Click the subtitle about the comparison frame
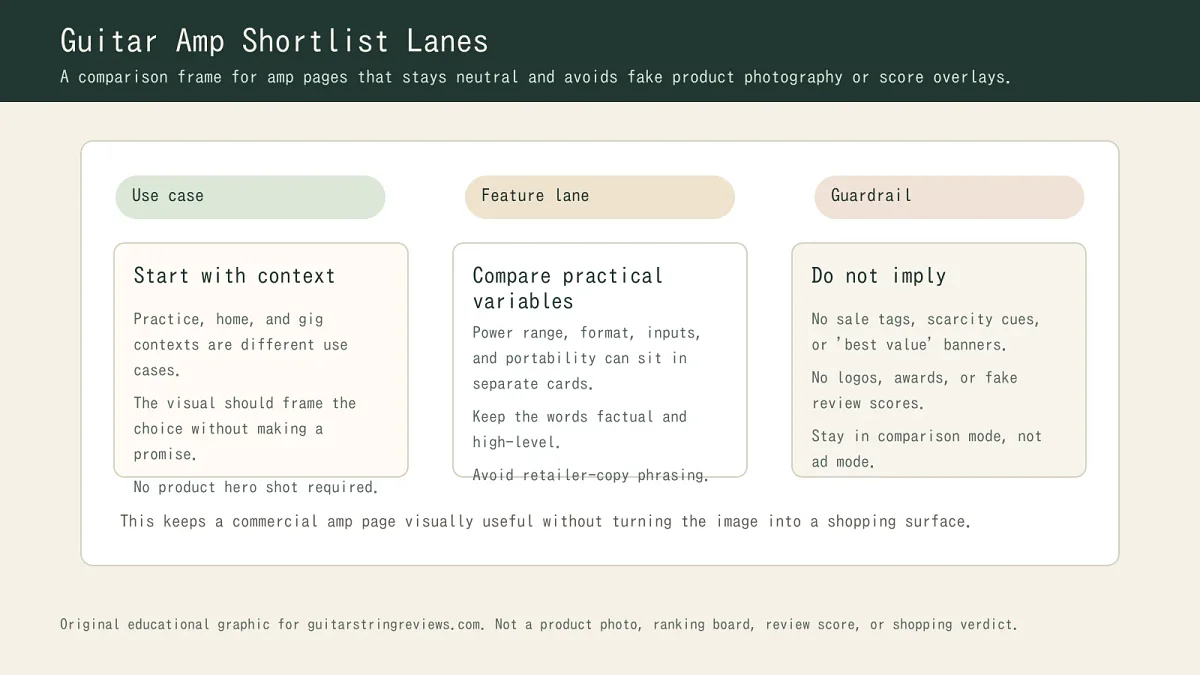This screenshot has width=1200, height=675. (535, 77)
